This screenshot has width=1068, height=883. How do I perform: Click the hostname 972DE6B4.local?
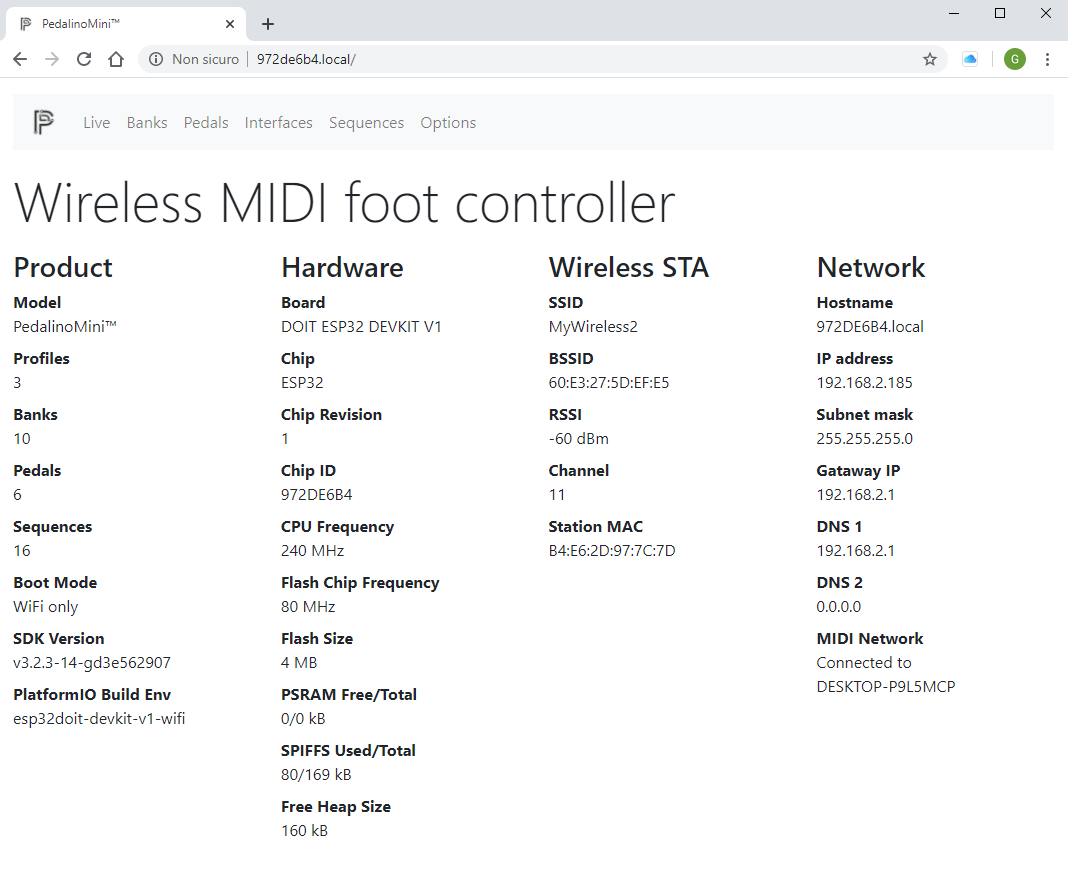pyautogui.click(x=870, y=327)
